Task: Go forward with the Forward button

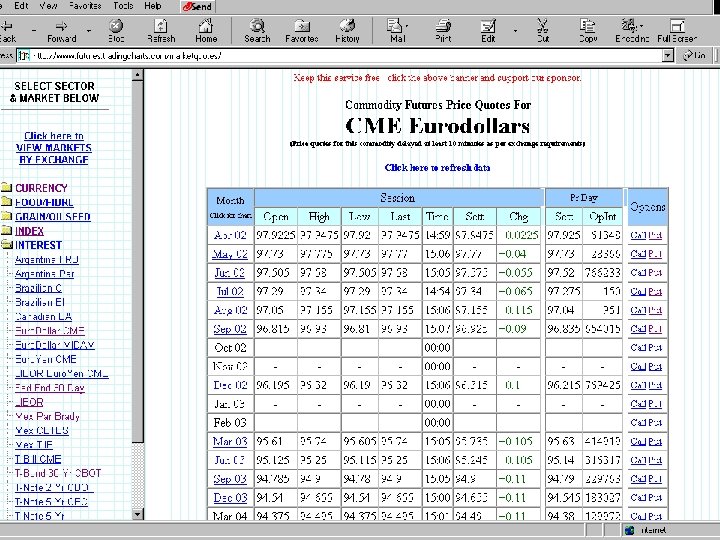Action: click(x=62, y=31)
